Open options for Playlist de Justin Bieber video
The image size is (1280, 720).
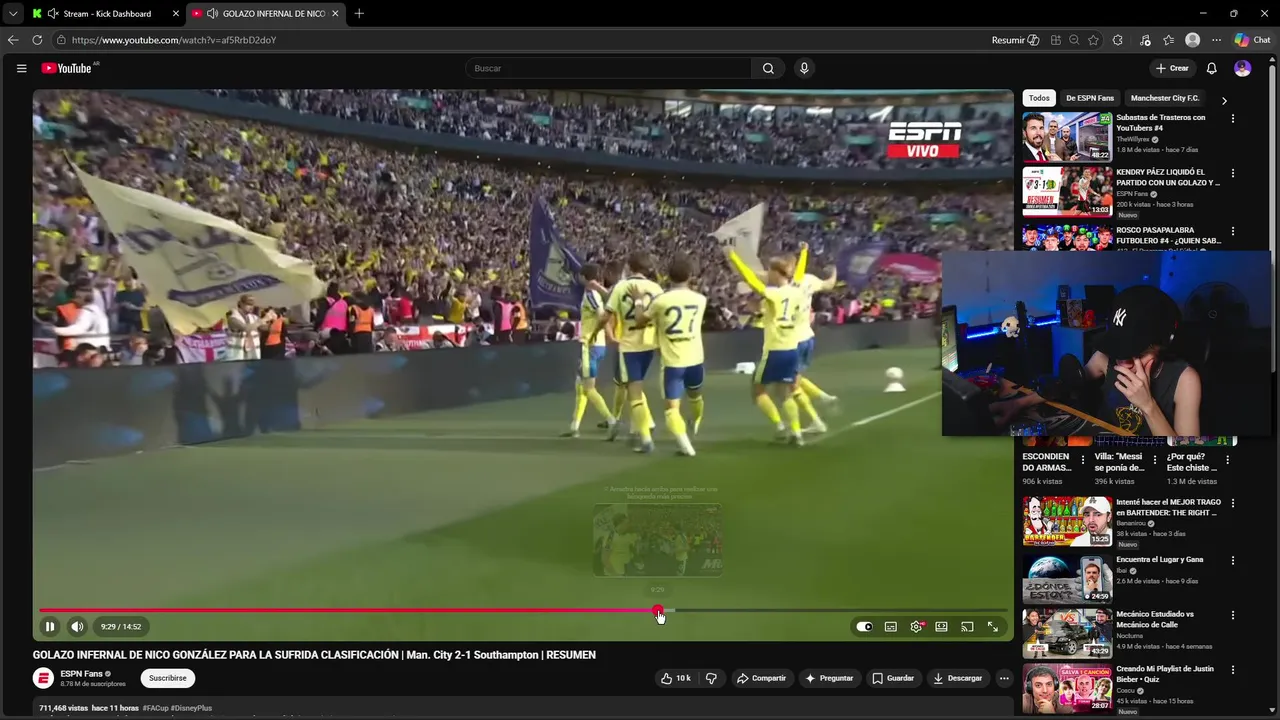pyautogui.click(x=1232, y=670)
